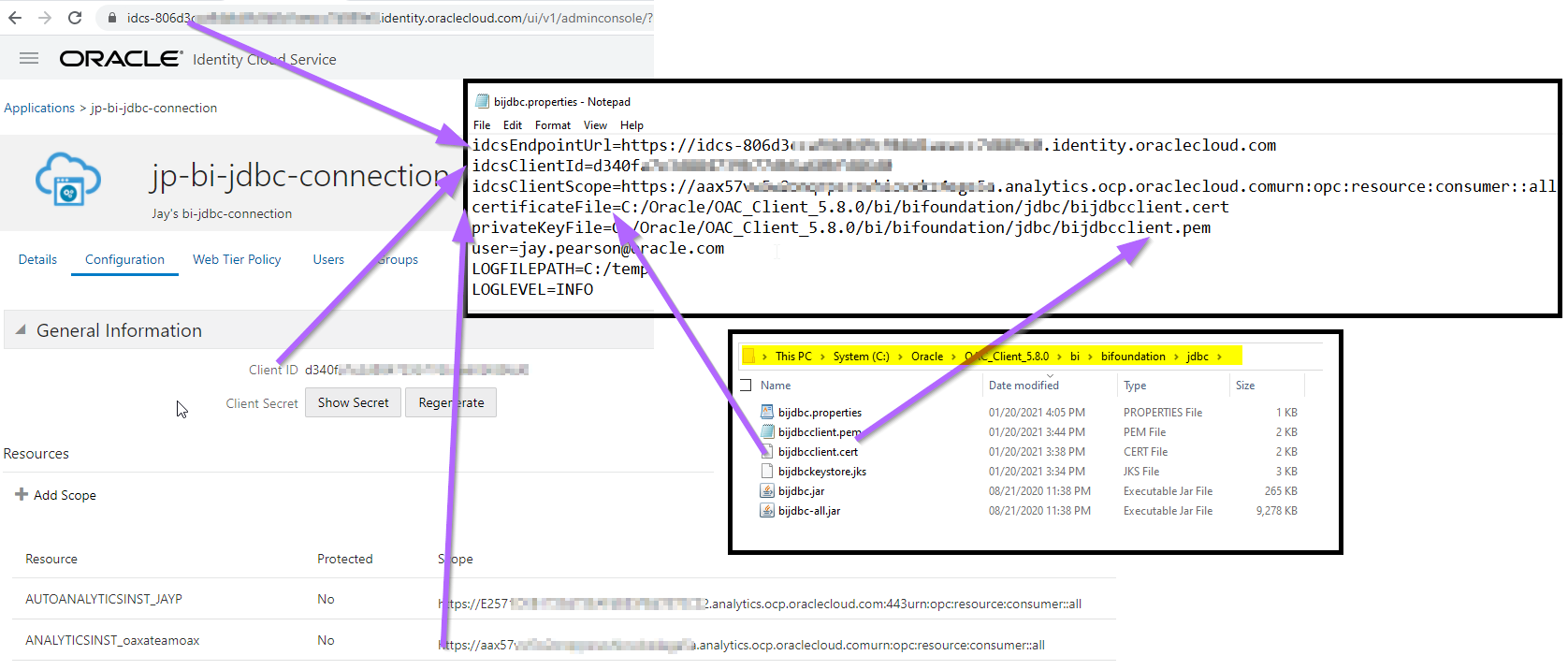This screenshot has width=1568, height=670.
Task: Click the Regenerate button
Action: point(451,402)
